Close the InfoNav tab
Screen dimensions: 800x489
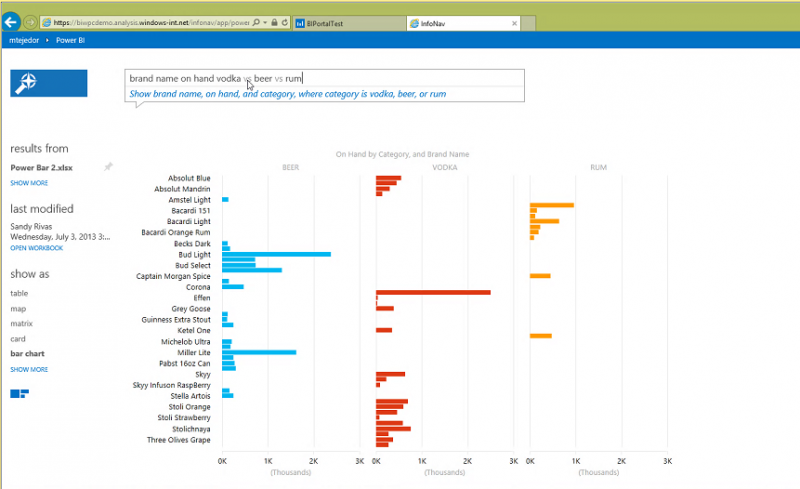coord(514,23)
